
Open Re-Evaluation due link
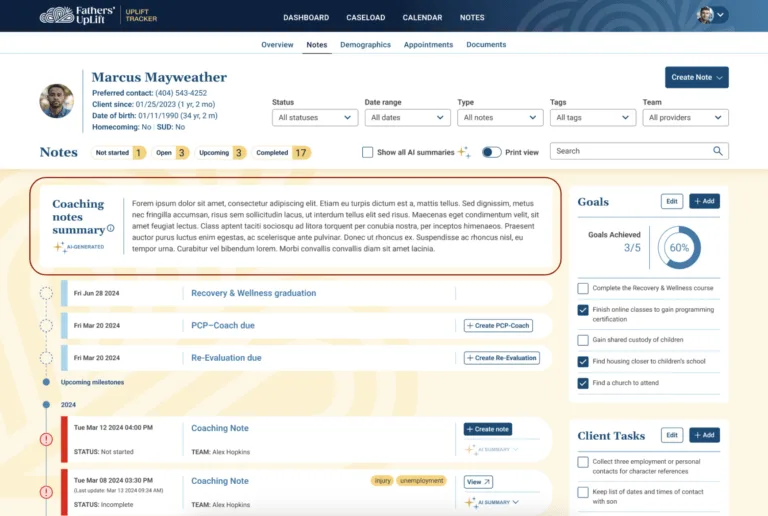[x=226, y=358]
